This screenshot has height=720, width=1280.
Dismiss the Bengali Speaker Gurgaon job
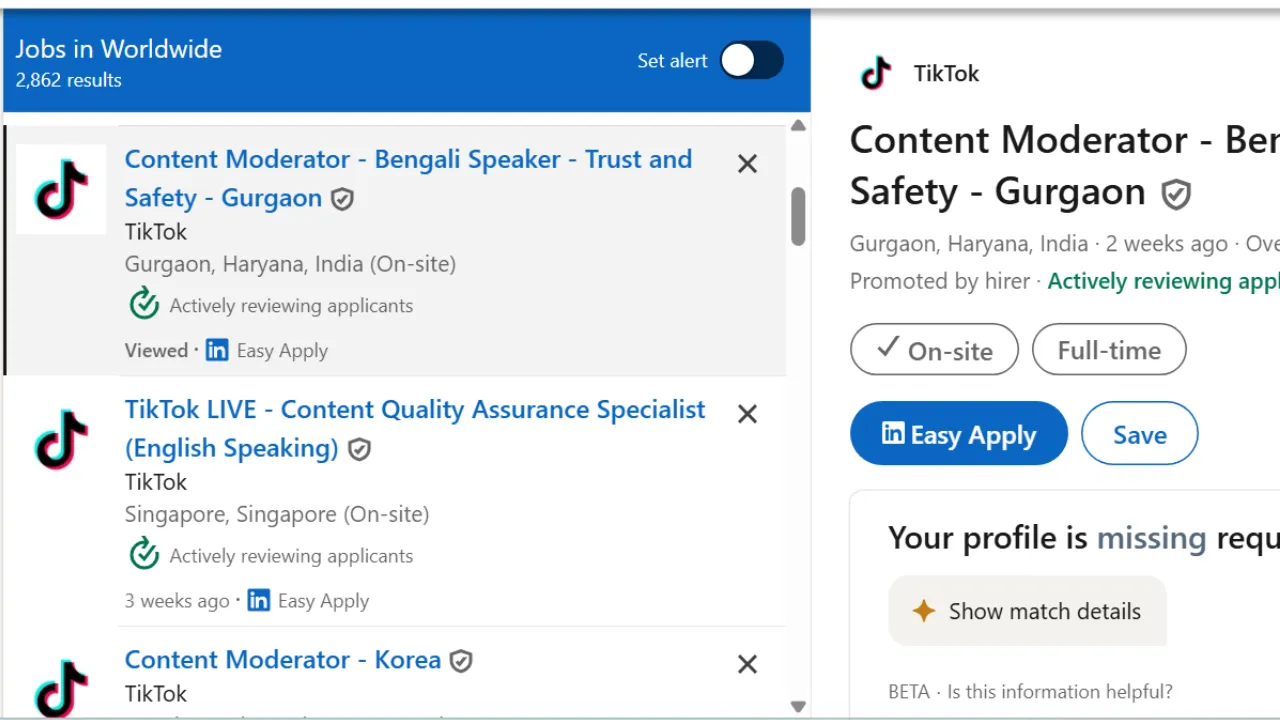coord(747,164)
